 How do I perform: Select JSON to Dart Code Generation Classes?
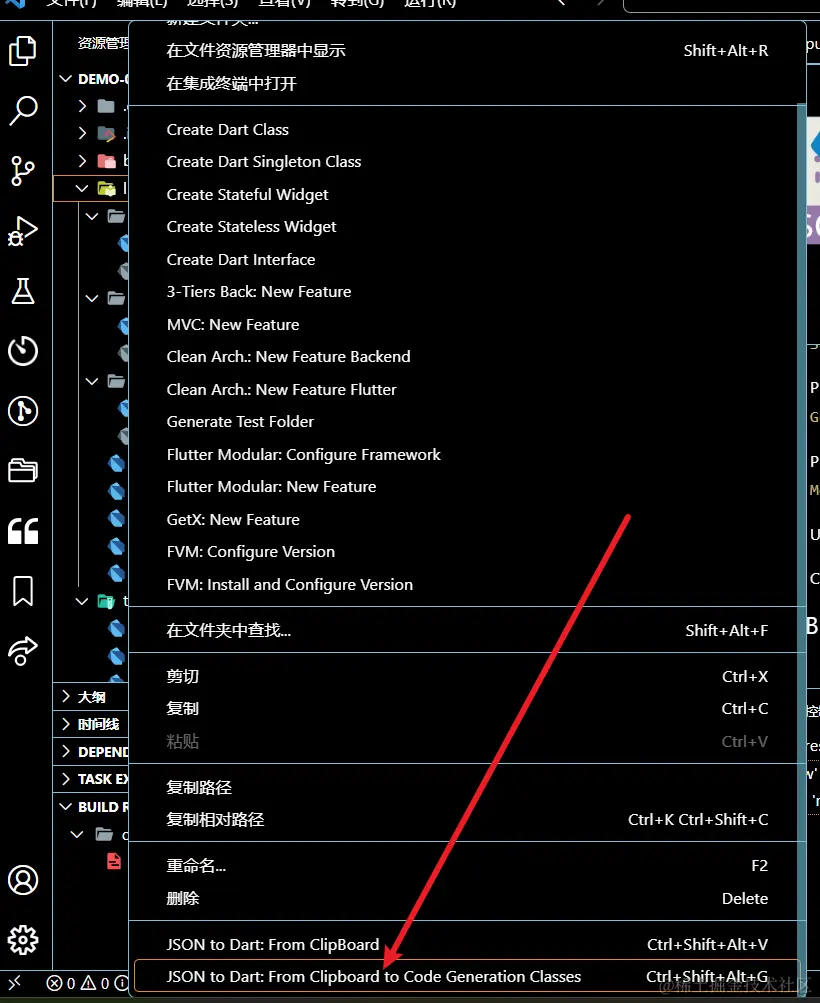(467, 976)
